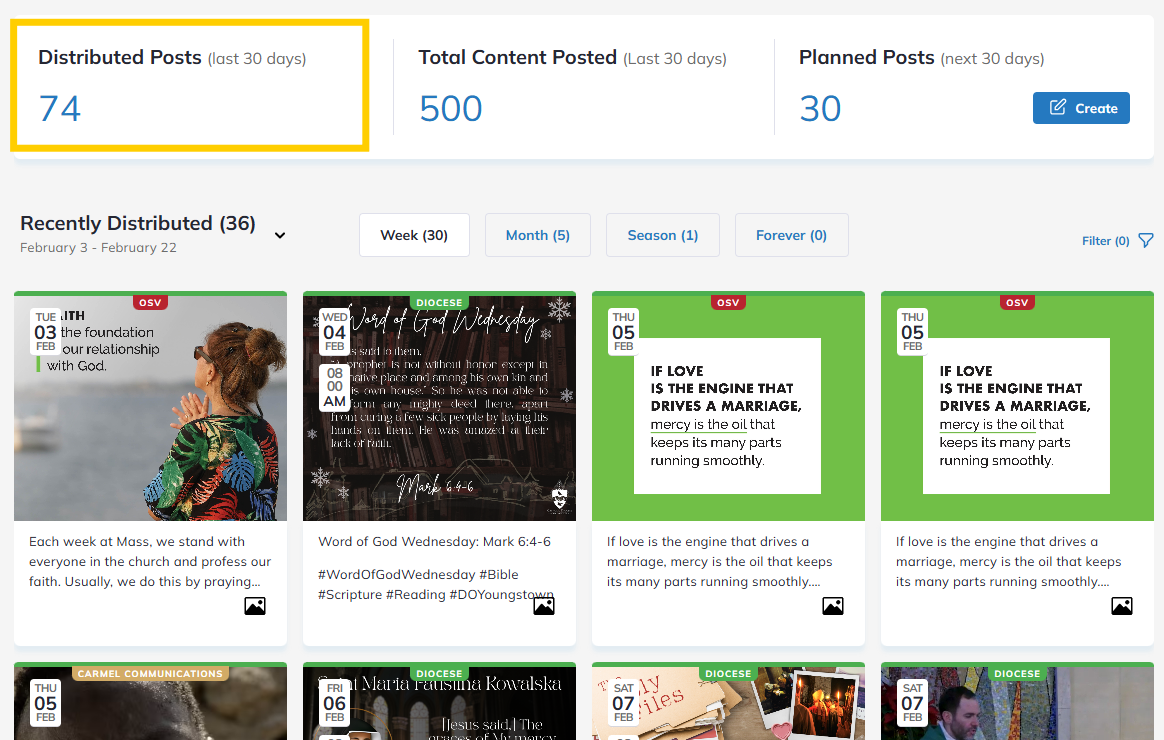This screenshot has height=740, width=1164.
Task: Click the filter funnel icon
Action: [1146, 240]
